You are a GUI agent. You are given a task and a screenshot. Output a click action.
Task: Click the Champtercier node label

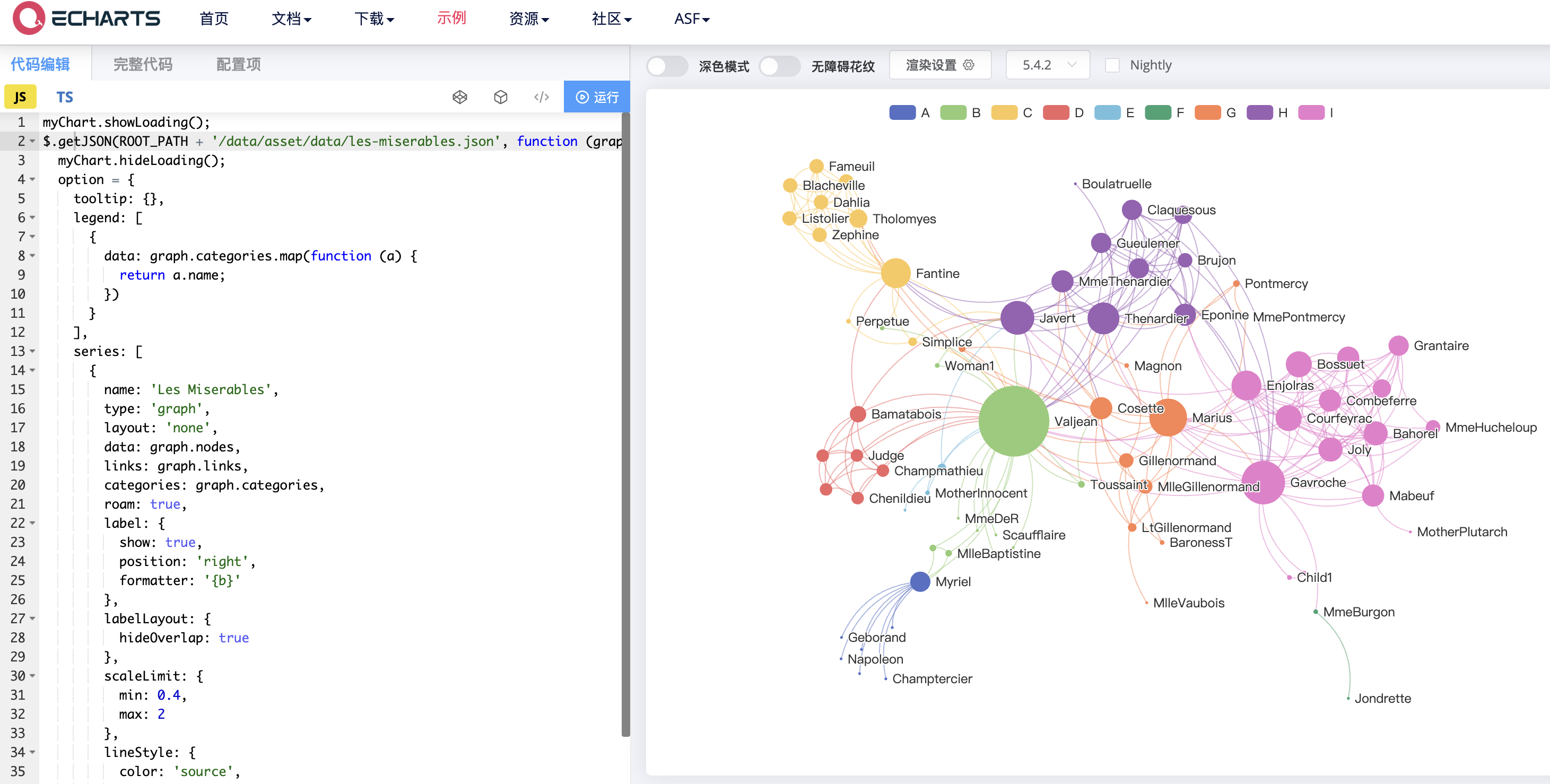[x=932, y=678]
